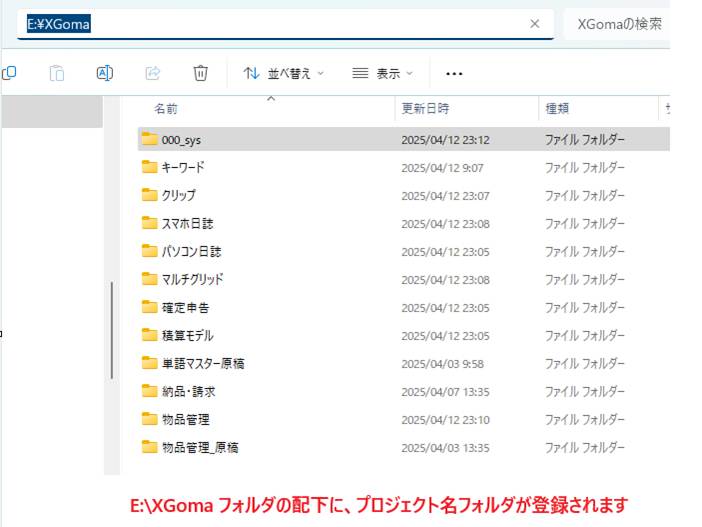The height and width of the screenshot is (527, 702).
Task: Click the Rename icon in toolbar
Action: point(105,73)
